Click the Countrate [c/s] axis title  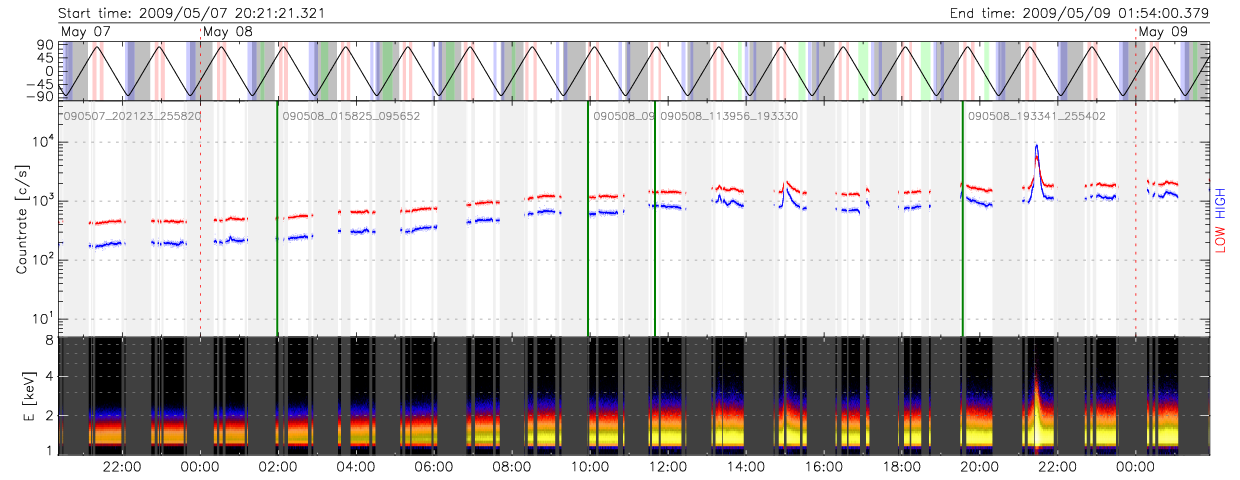click(21, 220)
